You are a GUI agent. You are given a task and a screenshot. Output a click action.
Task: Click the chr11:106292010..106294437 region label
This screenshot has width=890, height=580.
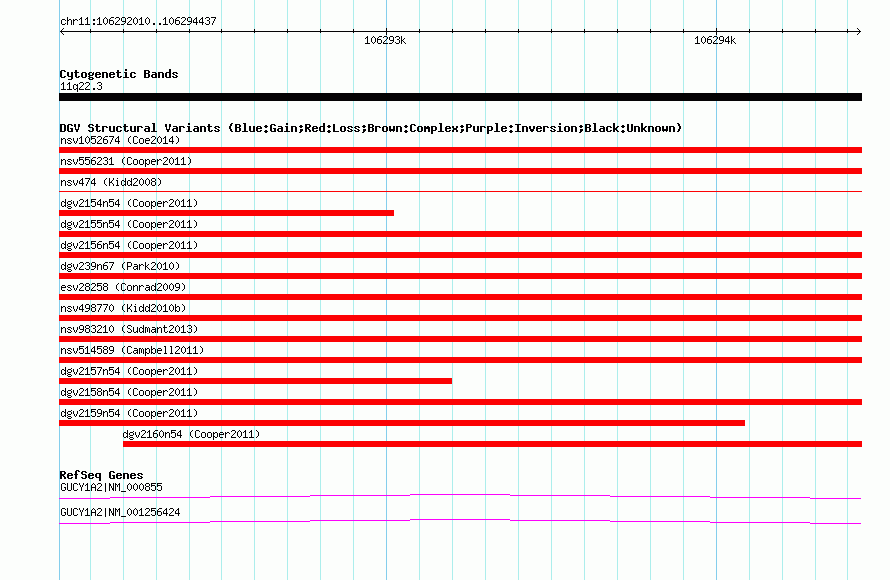[138, 22]
